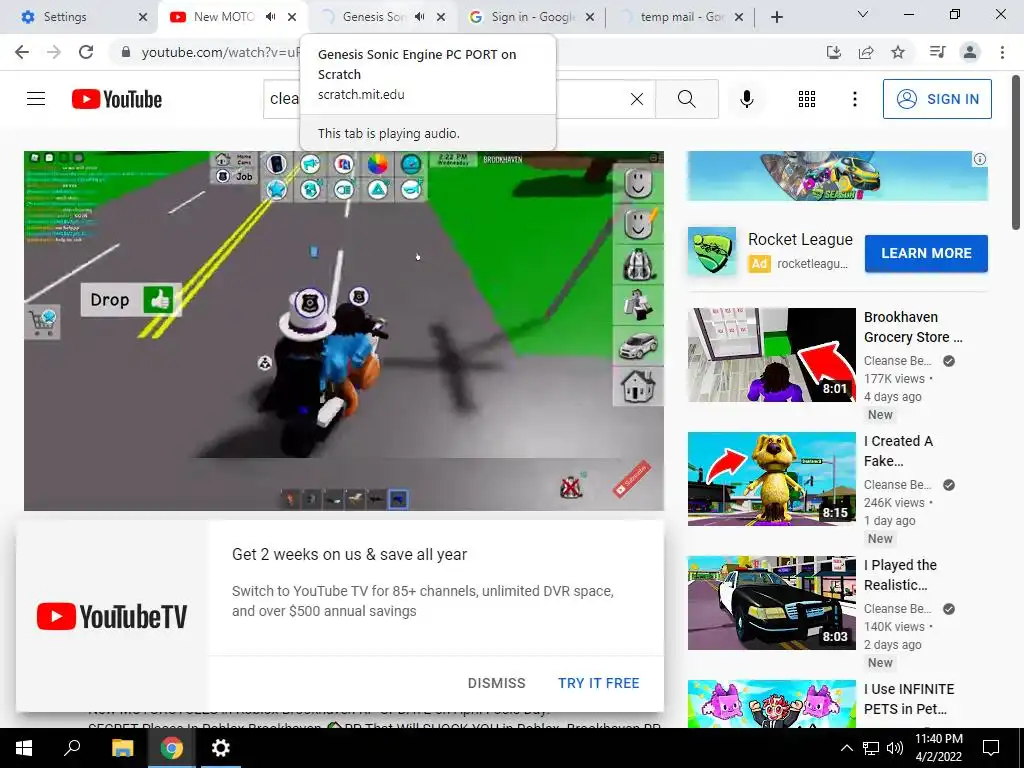Start voice search with microphone icon
The image size is (1024, 768).
[x=746, y=99]
